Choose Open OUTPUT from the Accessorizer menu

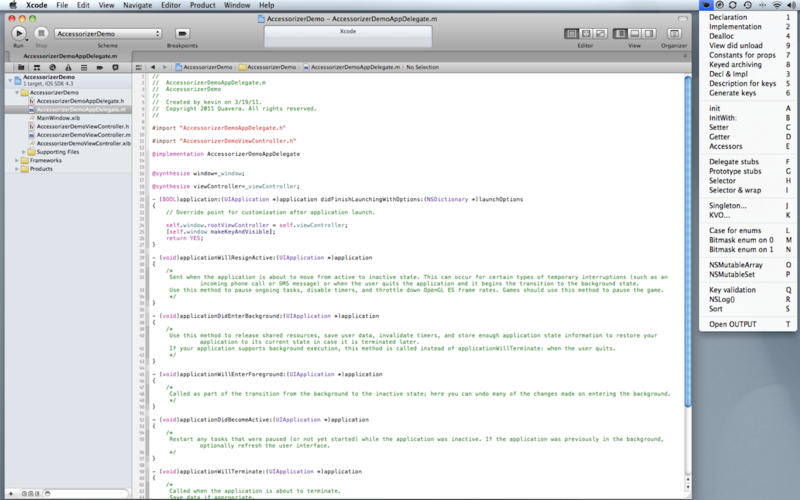(x=748, y=324)
